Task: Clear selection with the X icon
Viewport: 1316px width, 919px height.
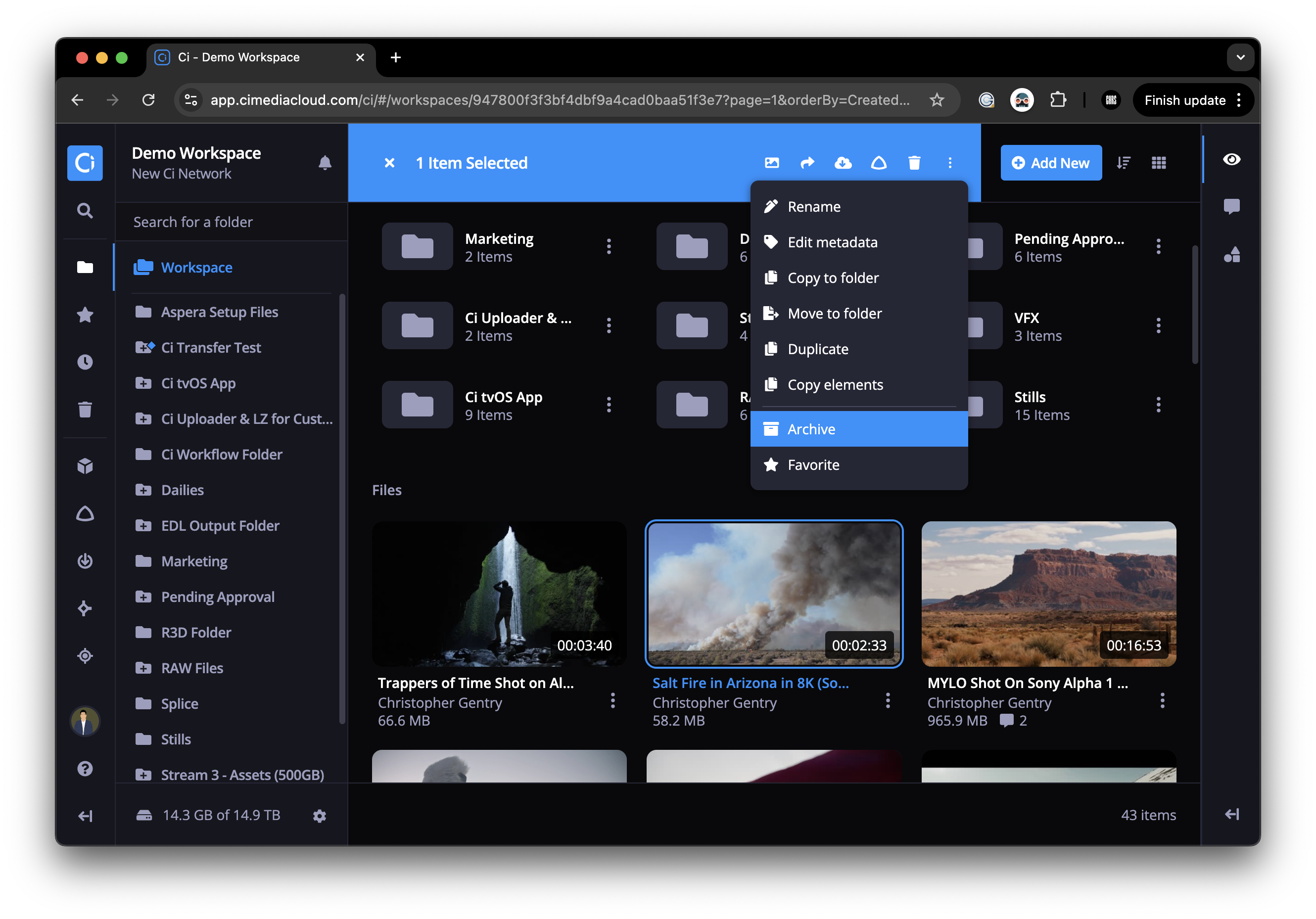Action: point(389,163)
